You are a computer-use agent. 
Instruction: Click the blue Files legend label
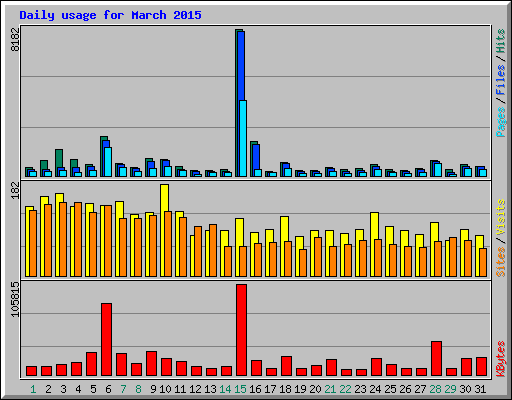coord(500,80)
